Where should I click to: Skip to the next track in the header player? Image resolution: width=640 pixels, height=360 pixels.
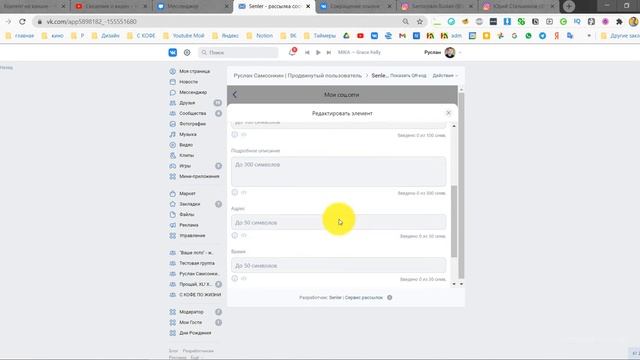[329, 52]
